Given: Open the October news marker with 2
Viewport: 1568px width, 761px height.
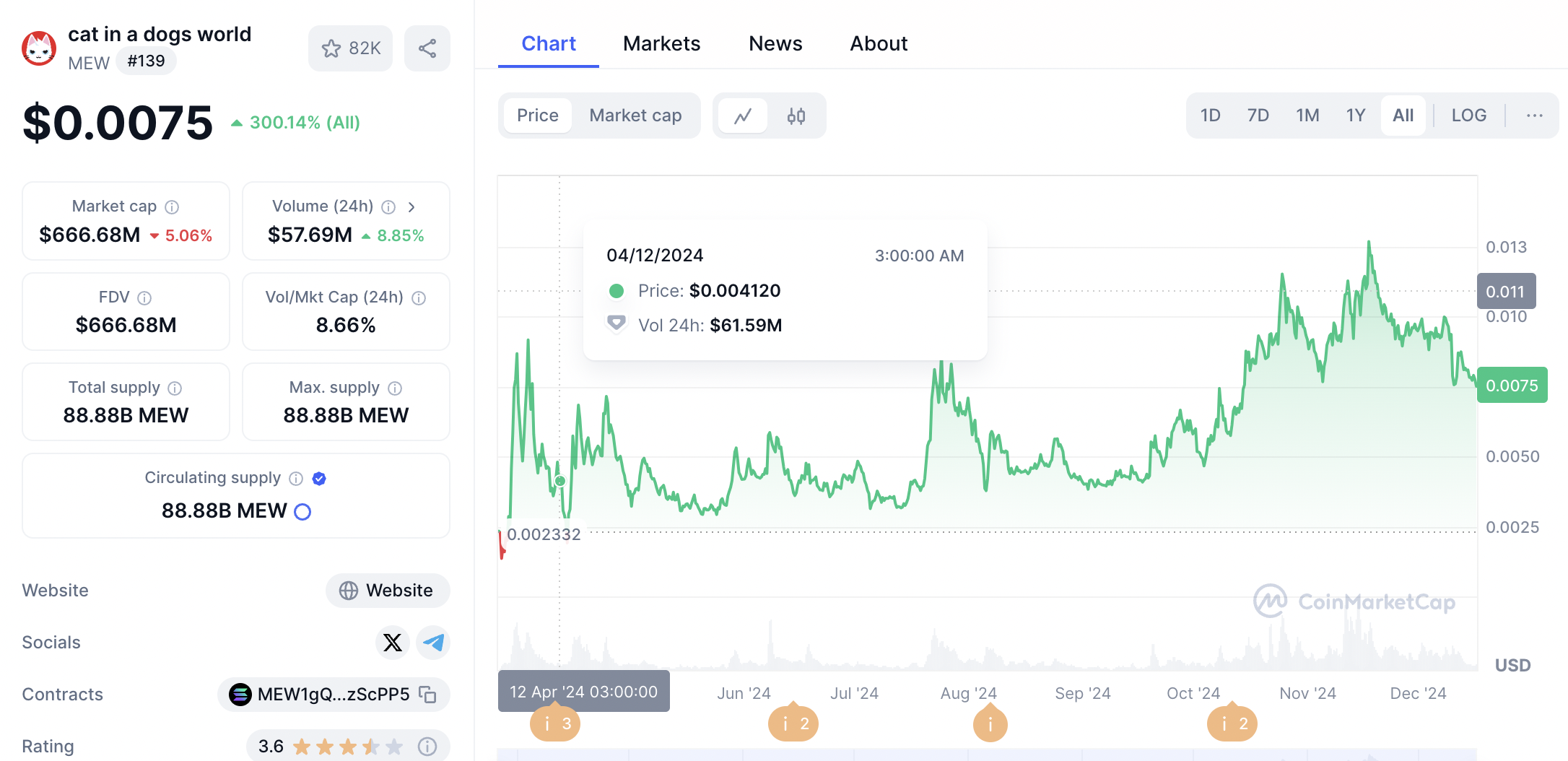Looking at the screenshot, I should click(x=1232, y=723).
